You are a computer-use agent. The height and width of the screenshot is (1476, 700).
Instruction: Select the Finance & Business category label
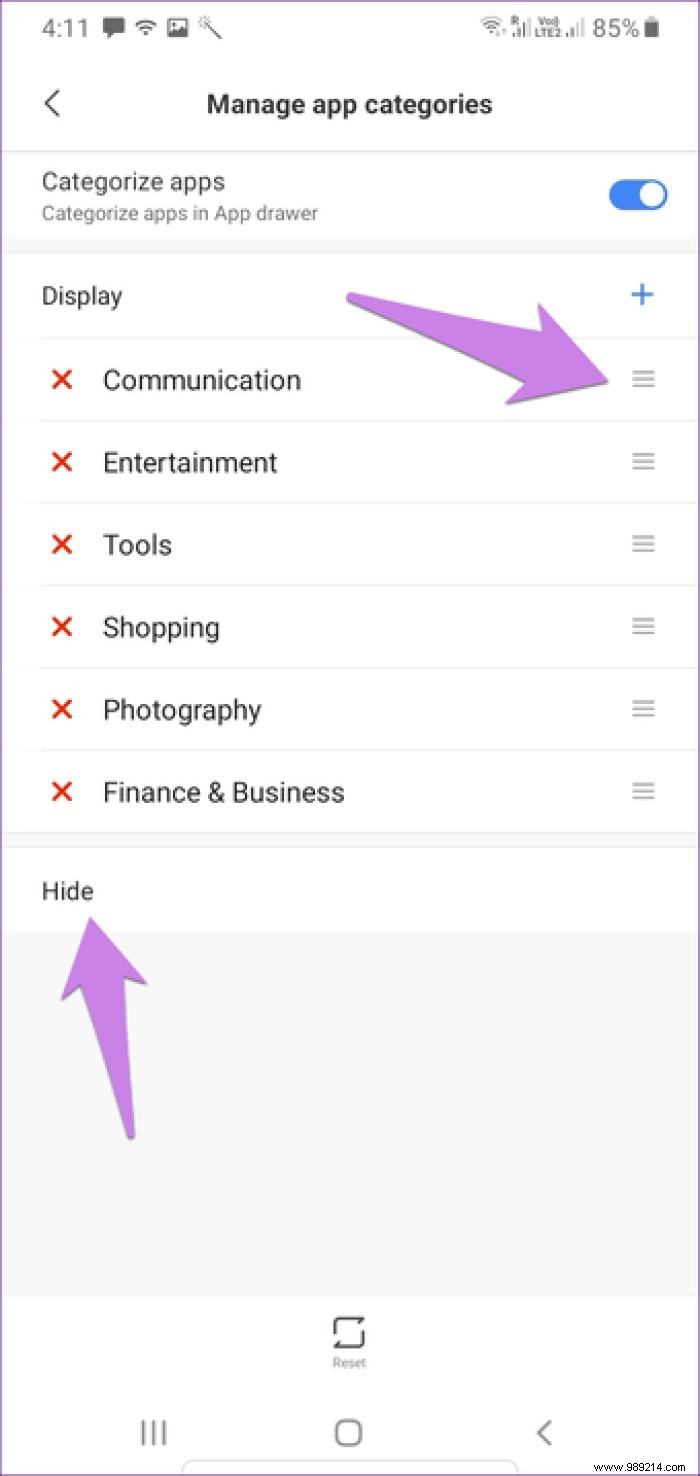click(x=222, y=791)
